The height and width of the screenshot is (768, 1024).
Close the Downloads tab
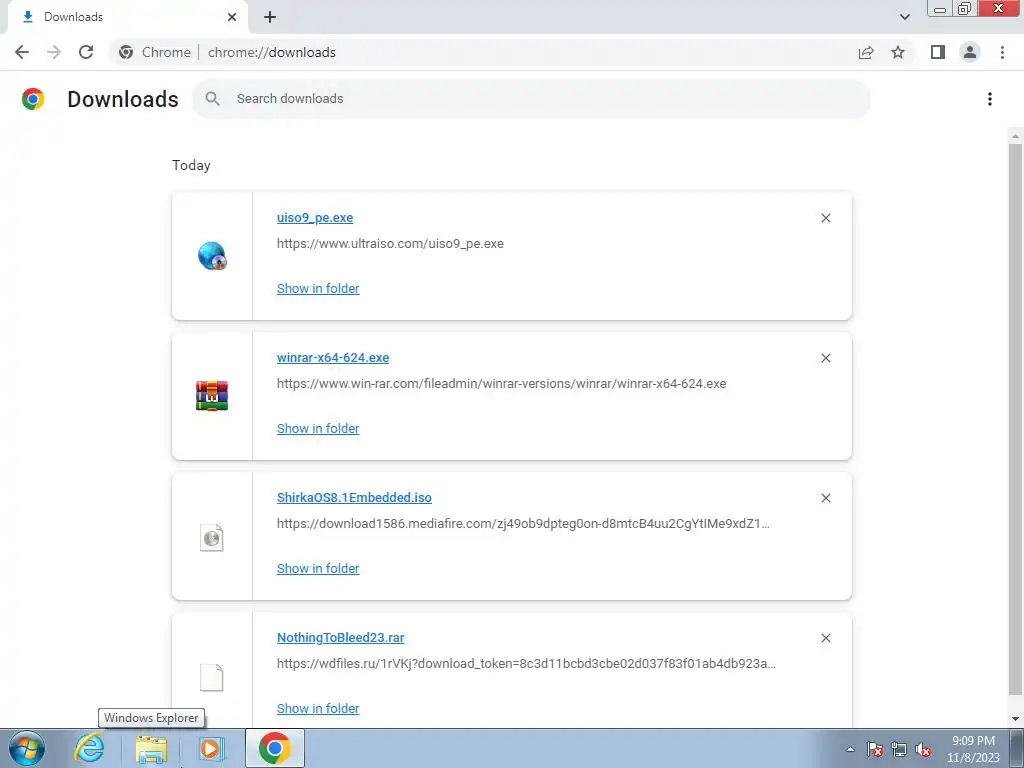coord(232,17)
